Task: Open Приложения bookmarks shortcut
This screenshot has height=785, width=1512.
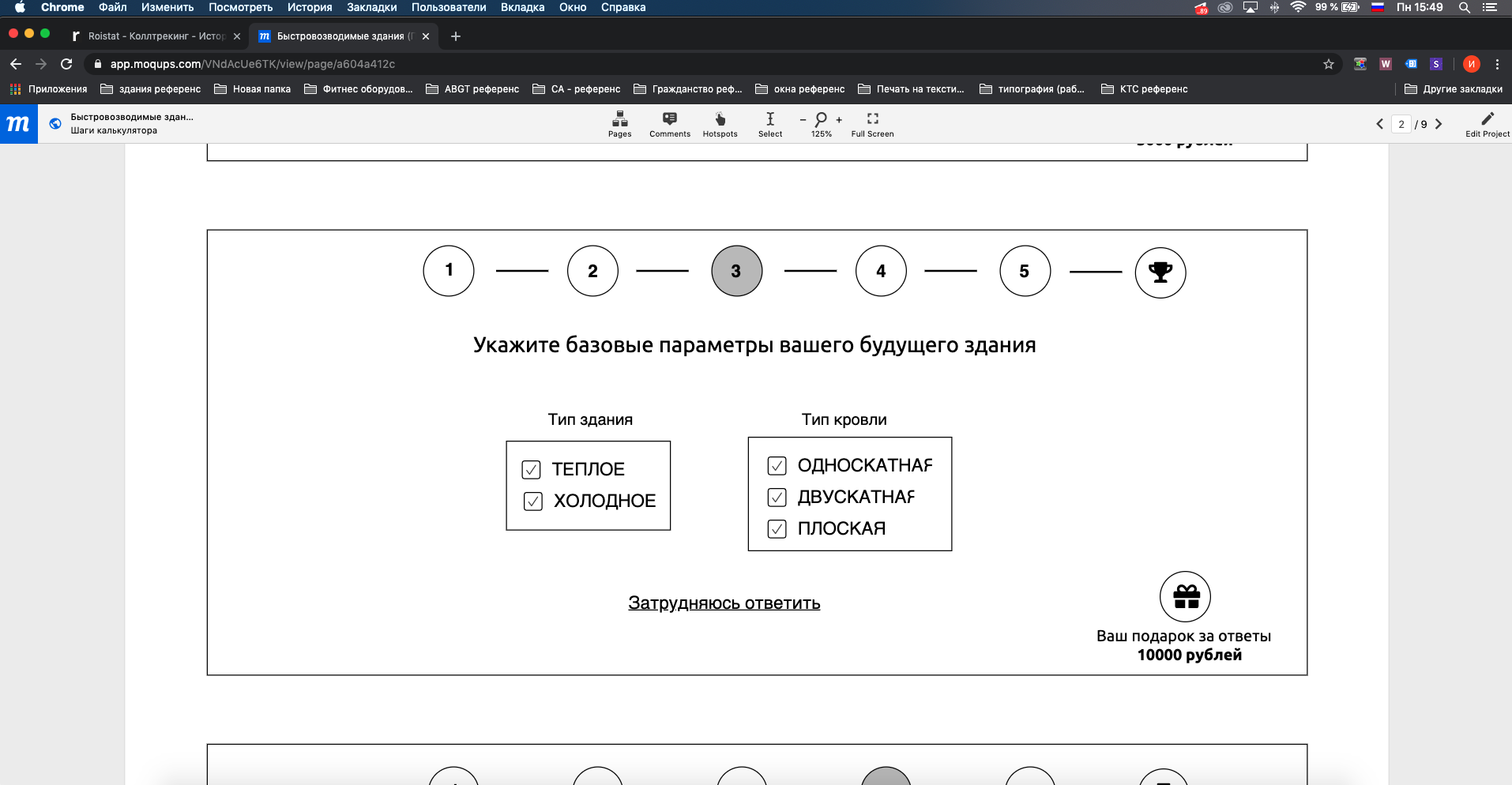Action: pyautogui.click(x=48, y=89)
